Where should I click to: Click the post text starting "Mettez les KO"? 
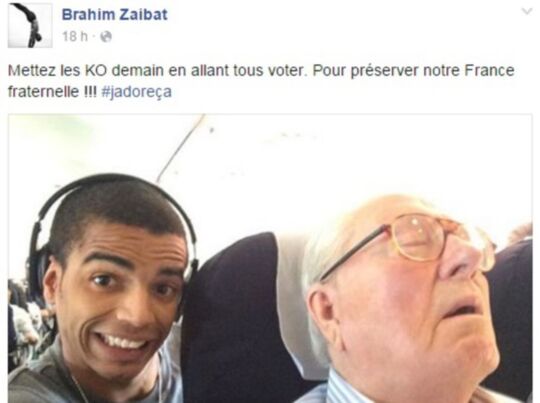click(261, 81)
